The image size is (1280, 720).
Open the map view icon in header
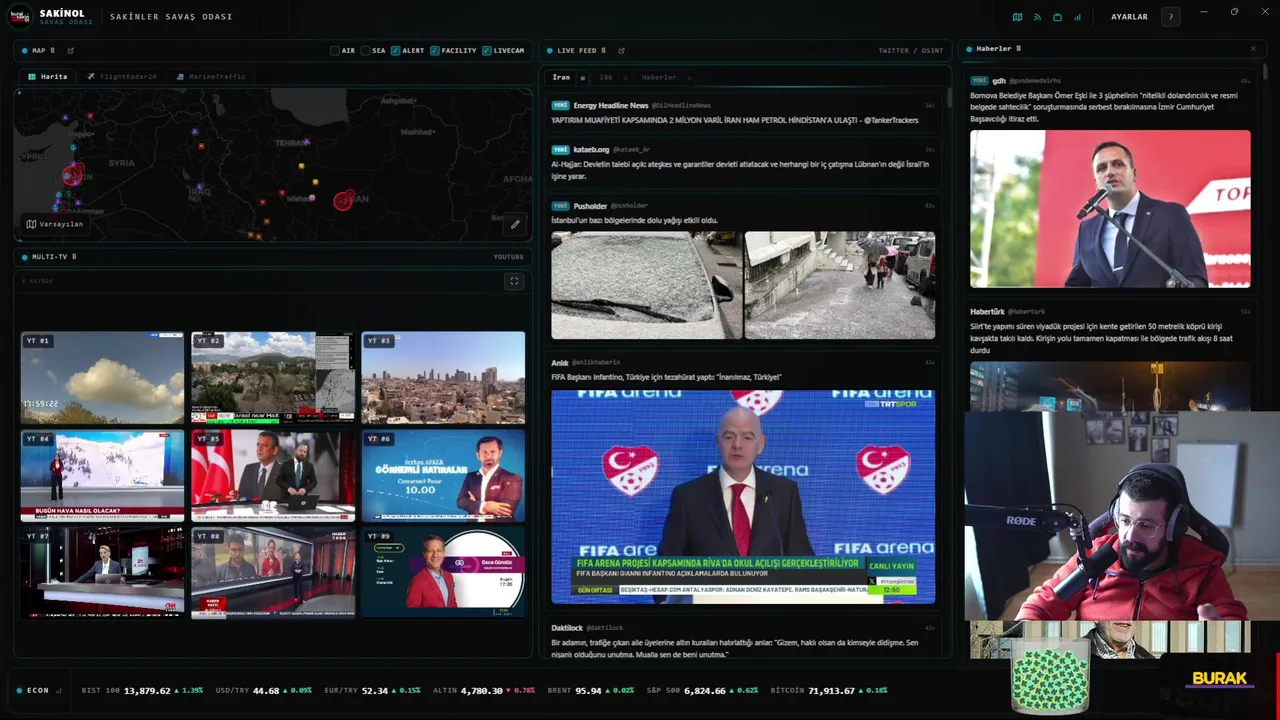[1017, 17]
